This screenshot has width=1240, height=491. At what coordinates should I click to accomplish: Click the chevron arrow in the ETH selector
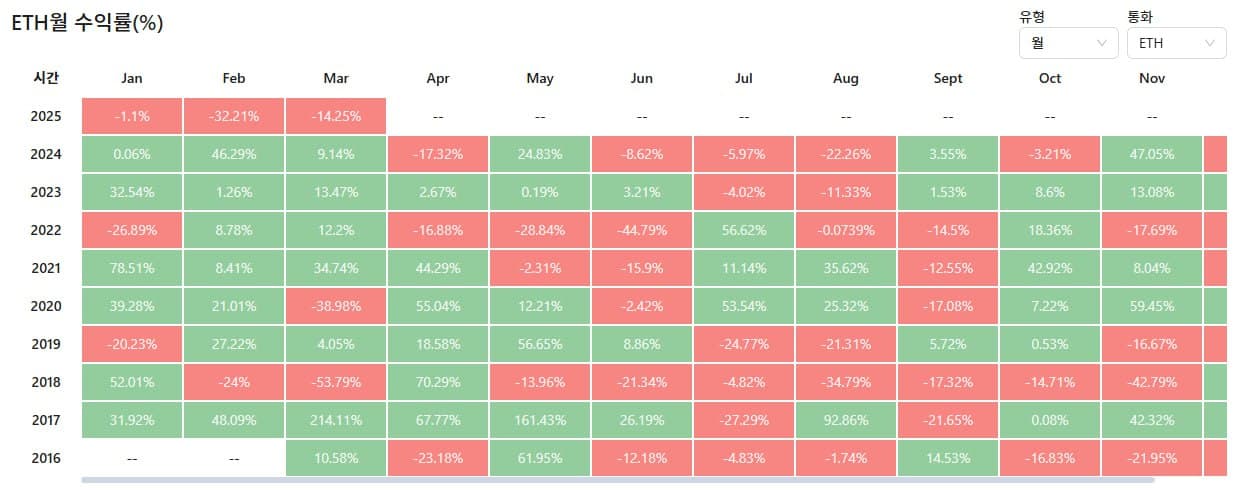pos(1210,43)
